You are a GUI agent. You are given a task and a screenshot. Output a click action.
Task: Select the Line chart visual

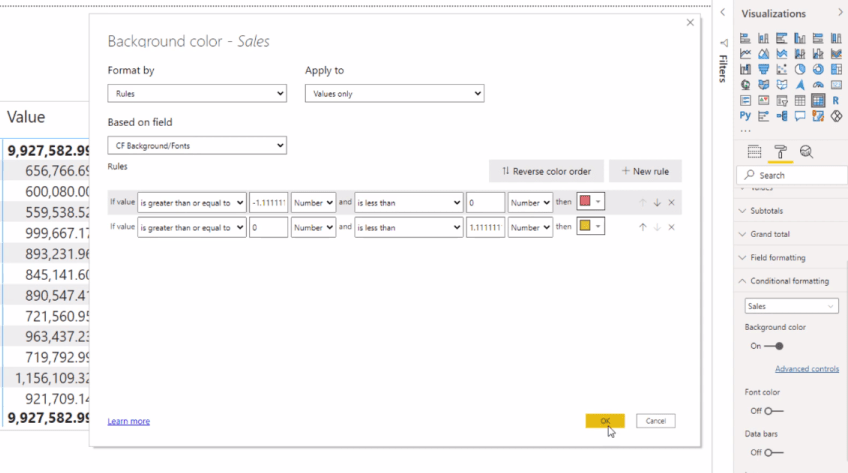[x=745, y=54]
